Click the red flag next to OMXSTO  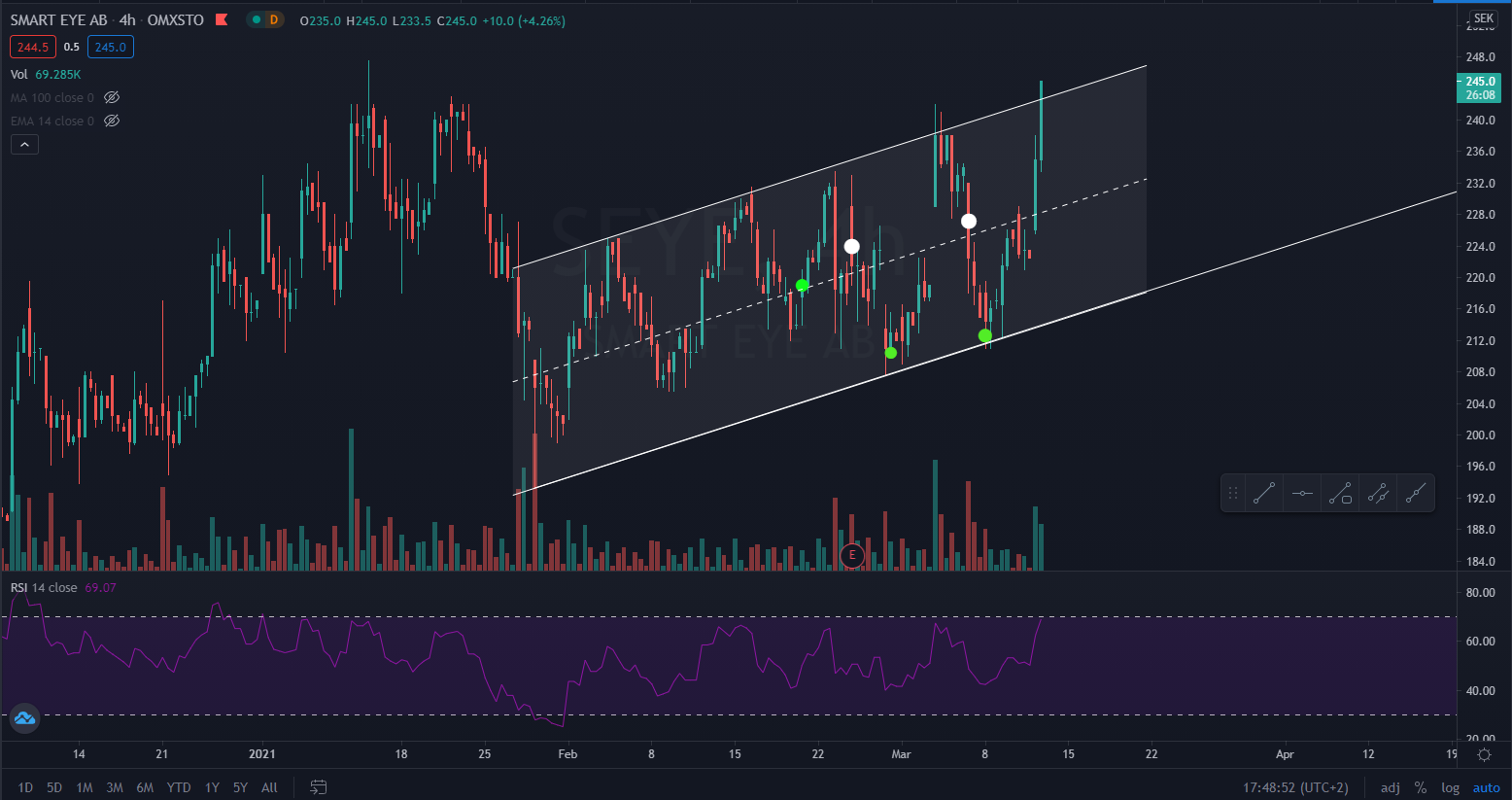click(x=222, y=19)
